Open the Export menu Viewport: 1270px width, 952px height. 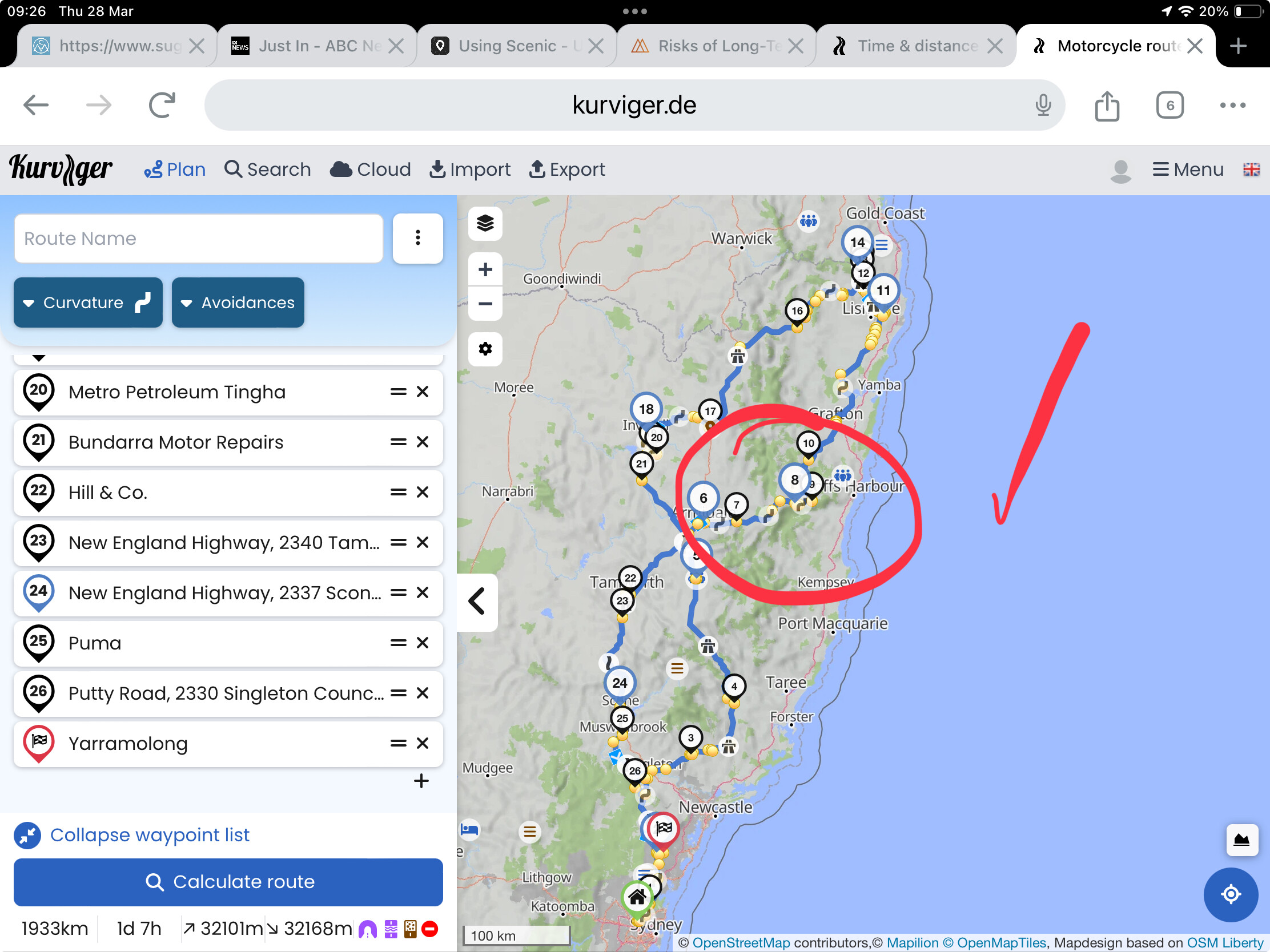click(x=566, y=170)
